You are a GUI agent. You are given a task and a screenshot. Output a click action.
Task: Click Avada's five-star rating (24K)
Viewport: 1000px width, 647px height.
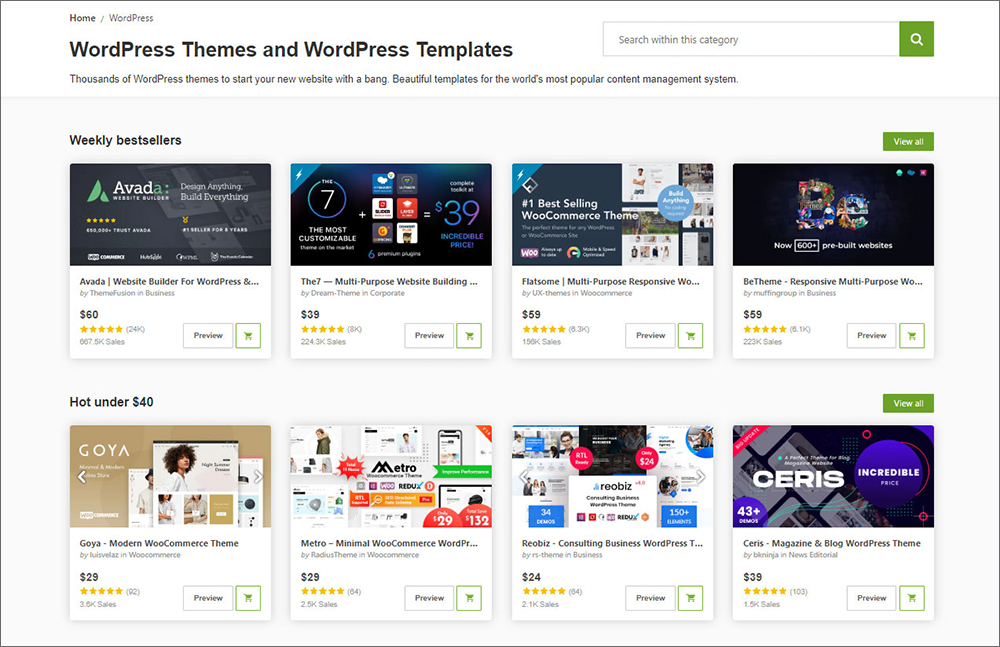pos(101,329)
